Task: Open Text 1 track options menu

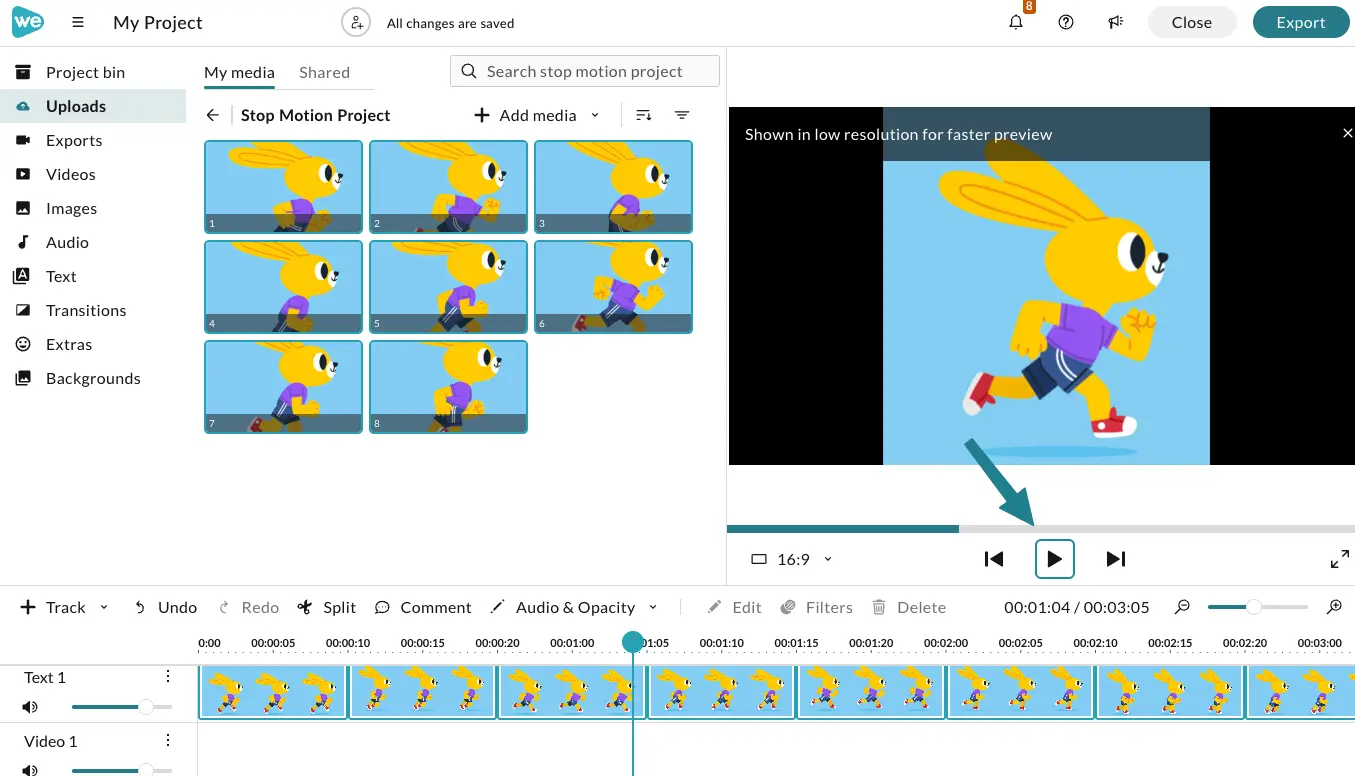Action: pyautogui.click(x=168, y=677)
